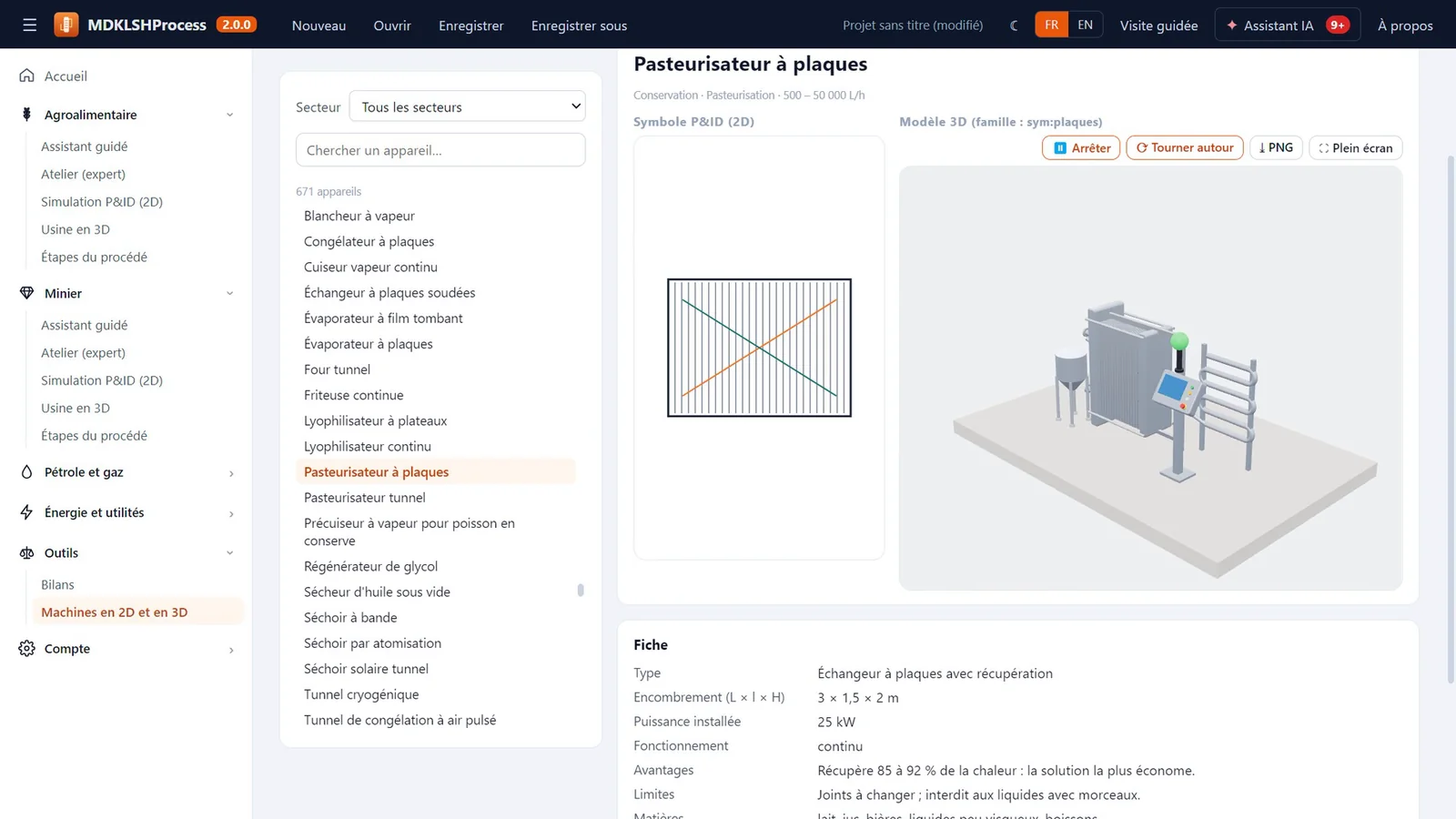Click Enregistrer sous in top bar
This screenshot has height=819, width=1456.
click(579, 25)
